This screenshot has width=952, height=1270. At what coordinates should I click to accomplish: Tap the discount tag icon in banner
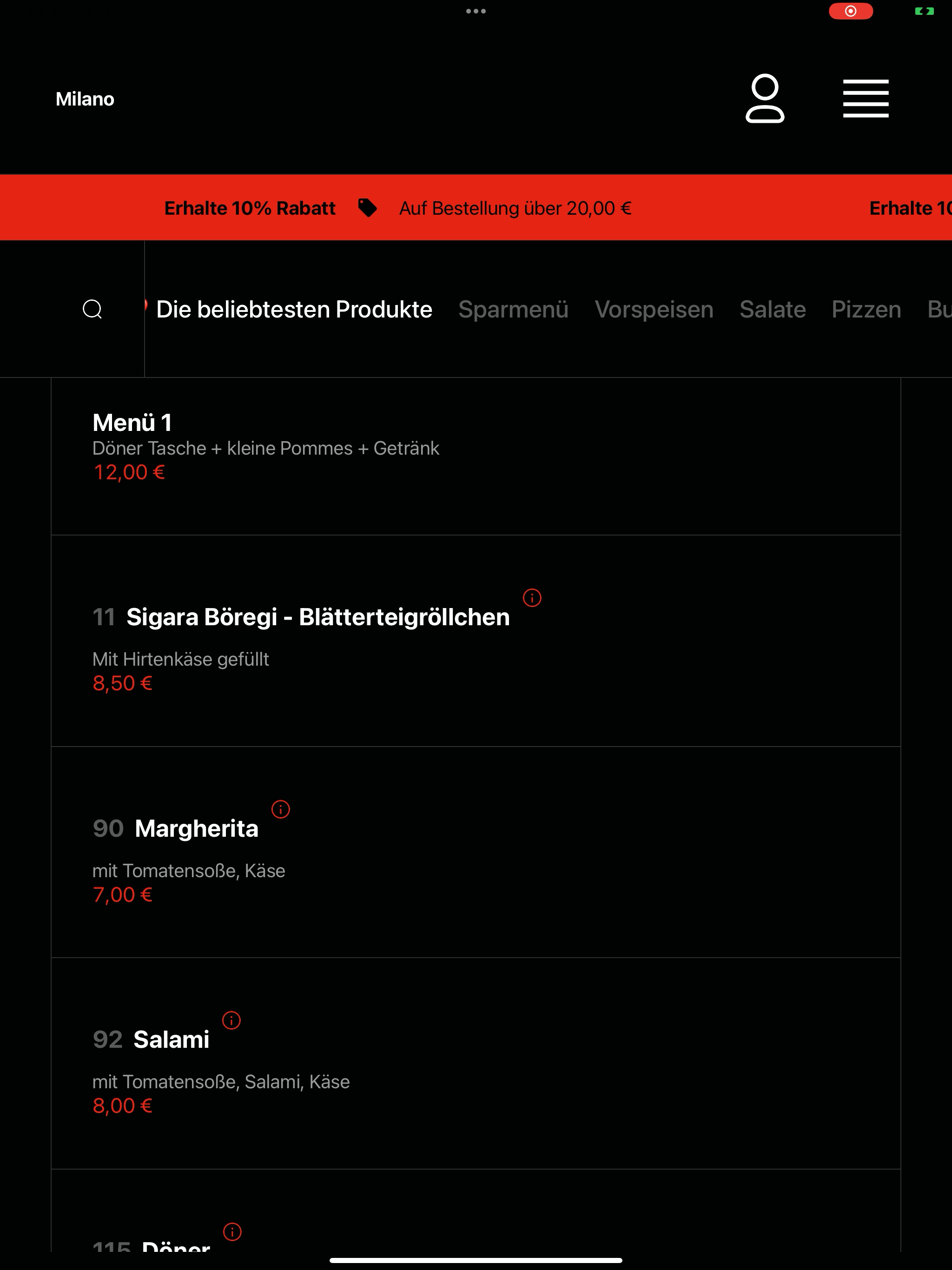(x=368, y=208)
